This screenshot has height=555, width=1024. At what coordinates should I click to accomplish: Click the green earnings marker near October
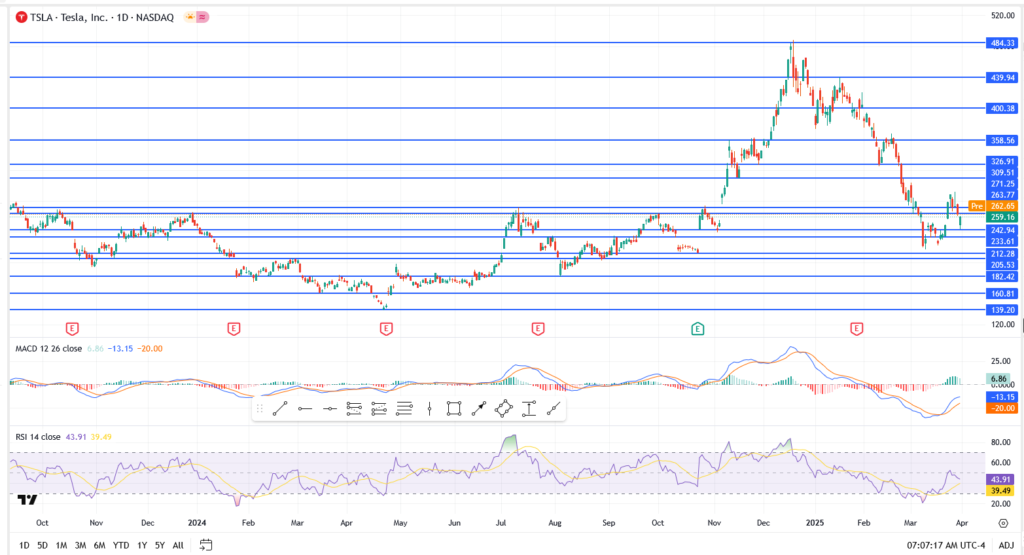(x=697, y=328)
